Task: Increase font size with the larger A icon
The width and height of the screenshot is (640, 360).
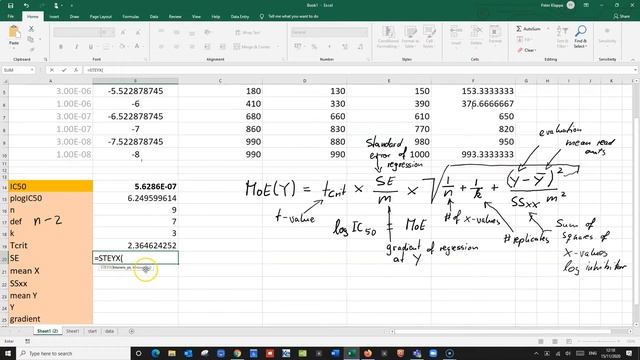Action: tap(123, 32)
